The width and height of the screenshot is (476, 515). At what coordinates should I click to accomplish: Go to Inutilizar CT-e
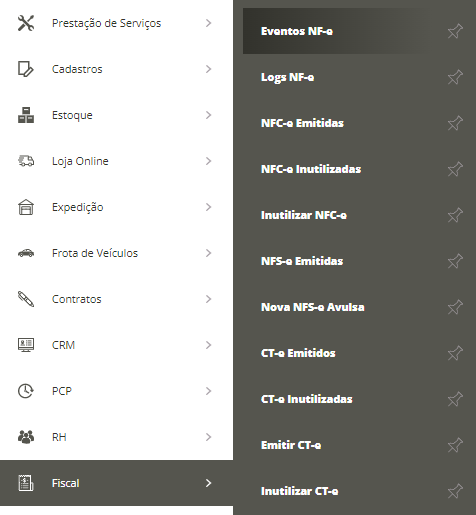click(300, 491)
